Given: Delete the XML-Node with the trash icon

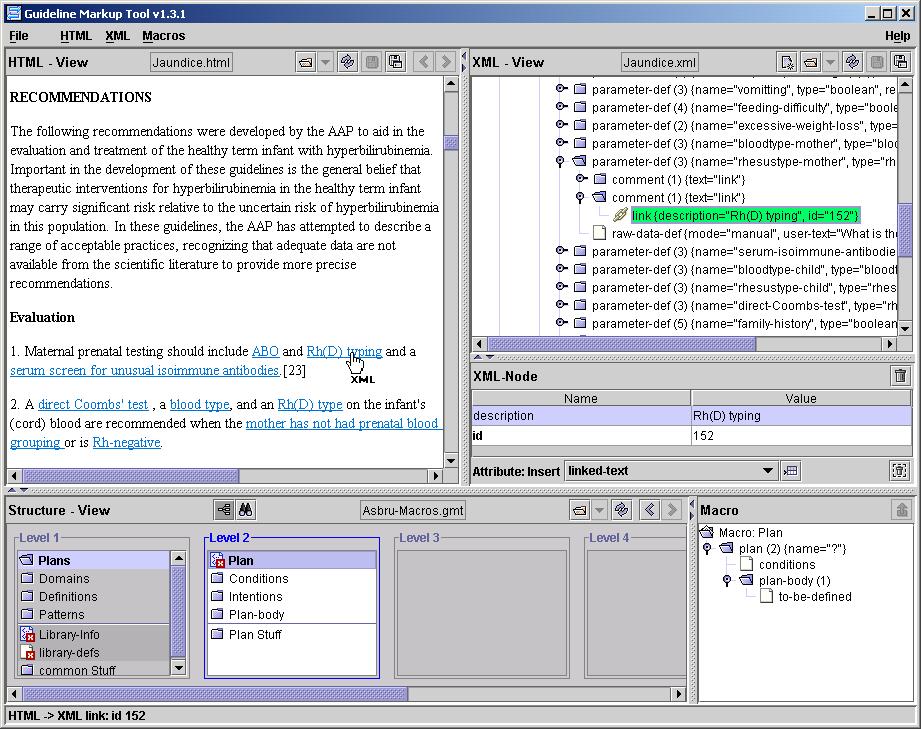Looking at the screenshot, I should 900,376.
